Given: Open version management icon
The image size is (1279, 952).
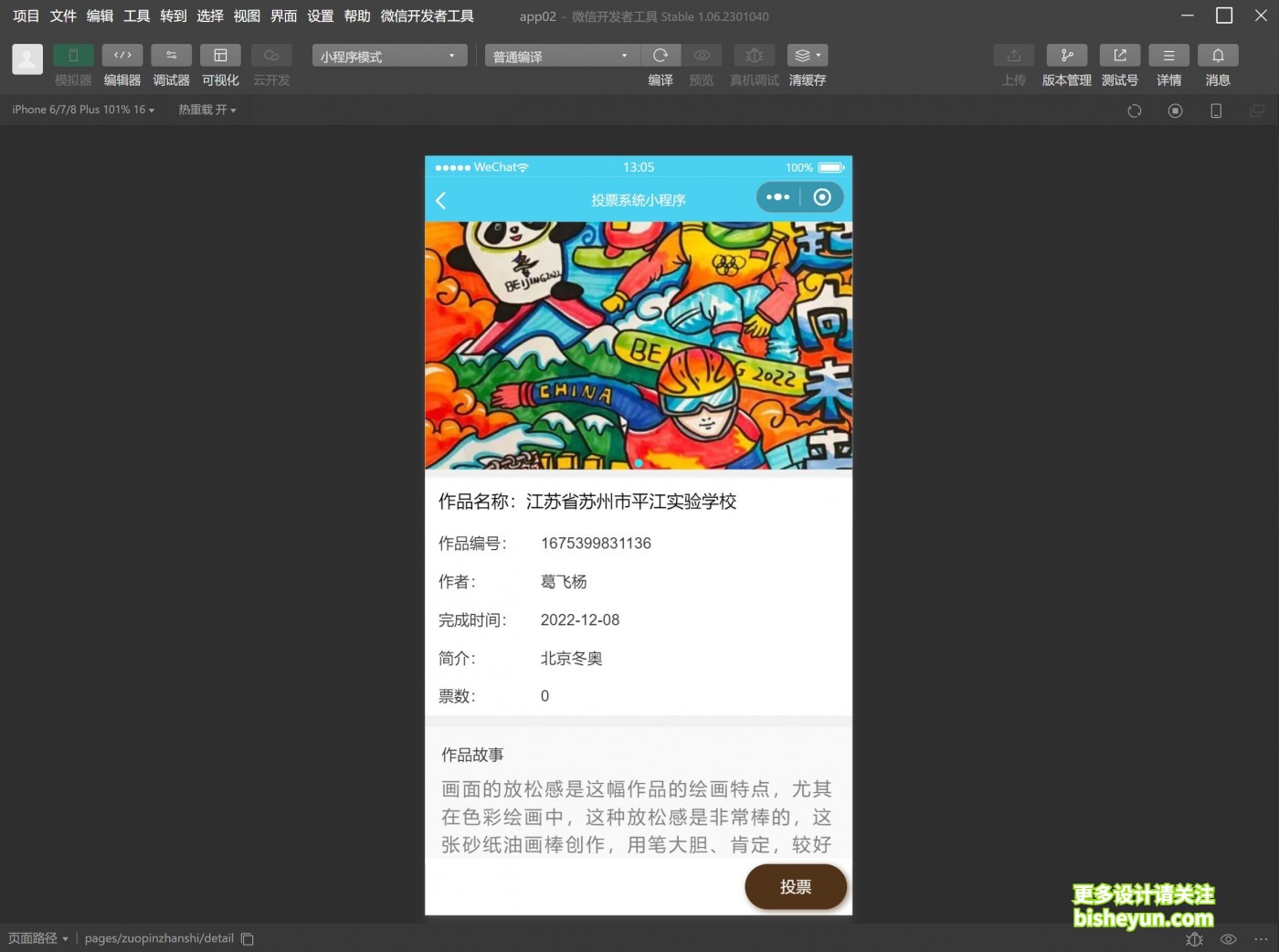Looking at the screenshot, I should (1066, 56).
